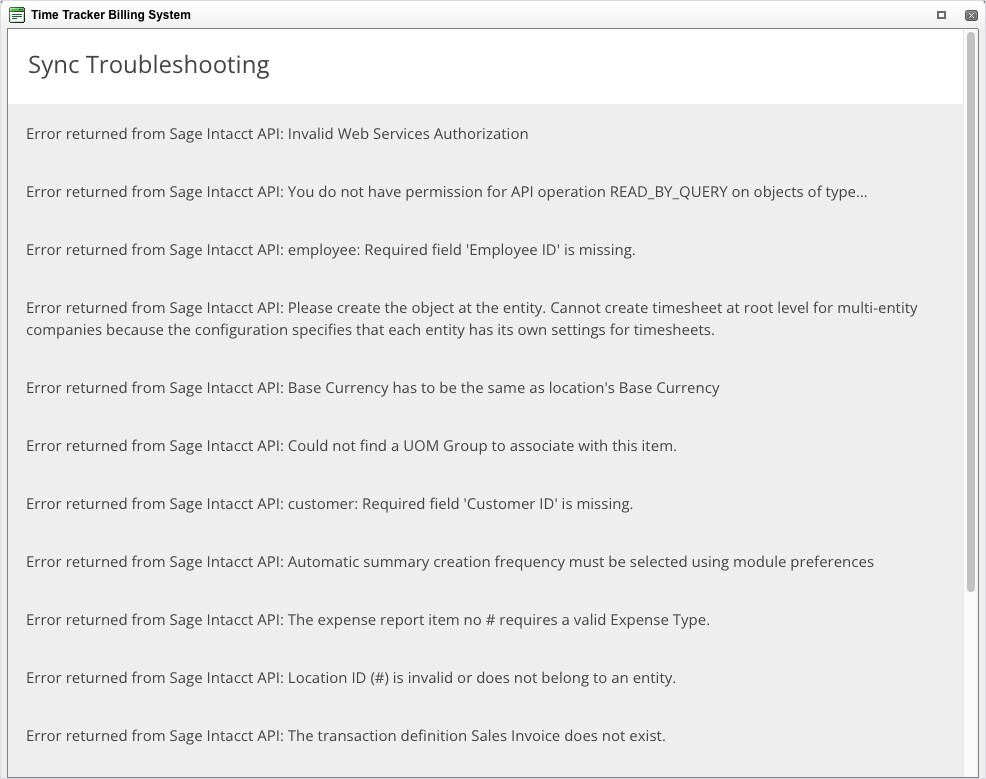
Task: Click the window title text
Action: click(x=111, y=15)
